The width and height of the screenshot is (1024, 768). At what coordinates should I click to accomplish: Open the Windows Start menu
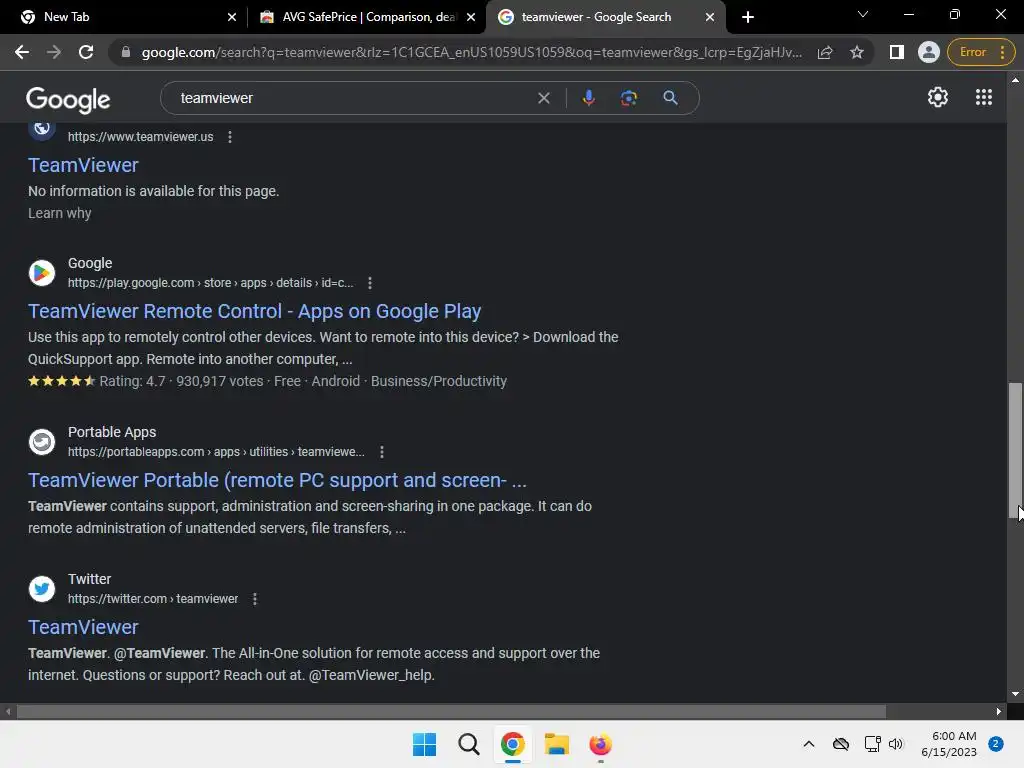424,744
